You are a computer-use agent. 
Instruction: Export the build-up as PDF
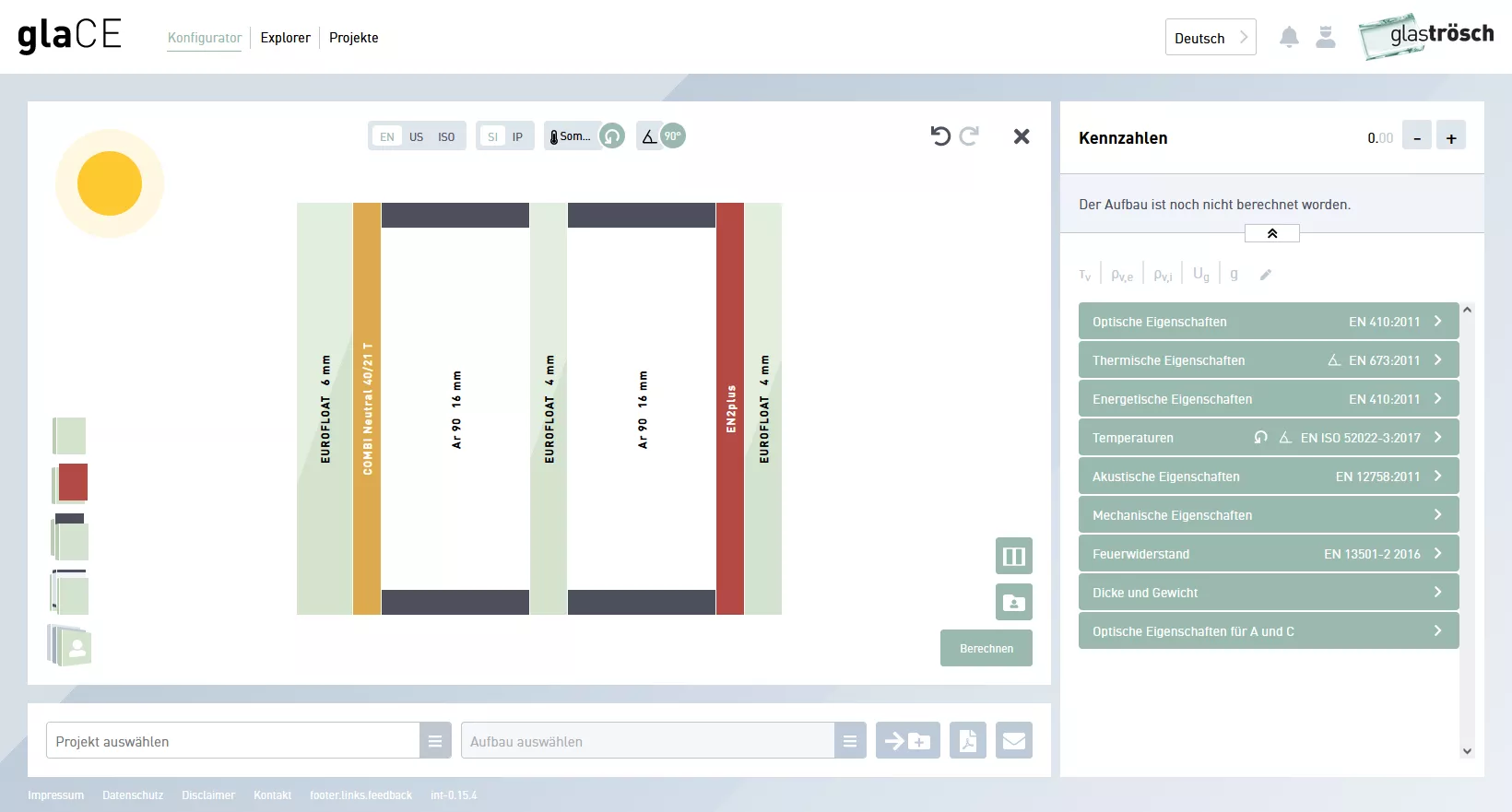click(x=968, y=740)
